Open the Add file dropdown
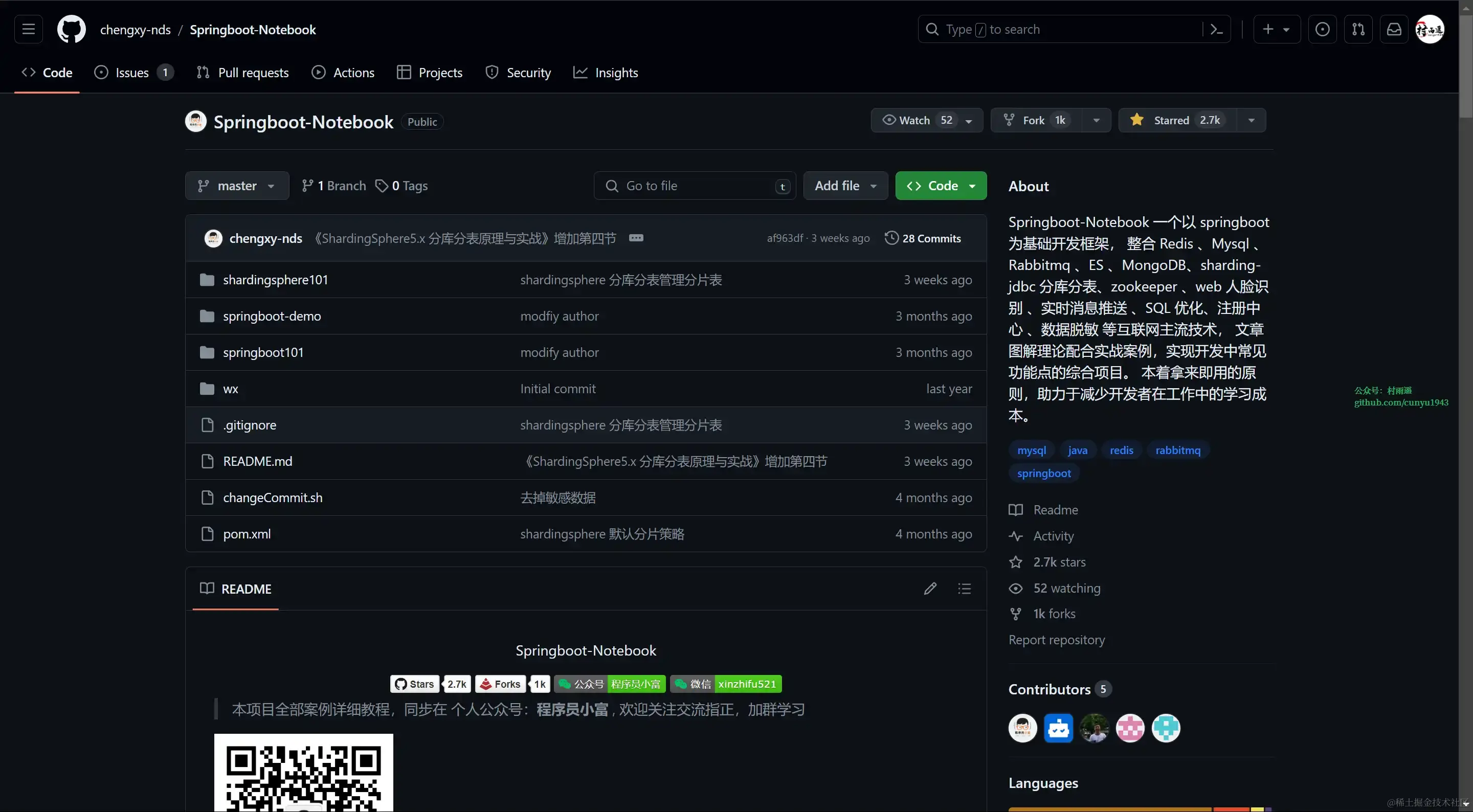This screenshot has width=1473, height=812. 845,186
